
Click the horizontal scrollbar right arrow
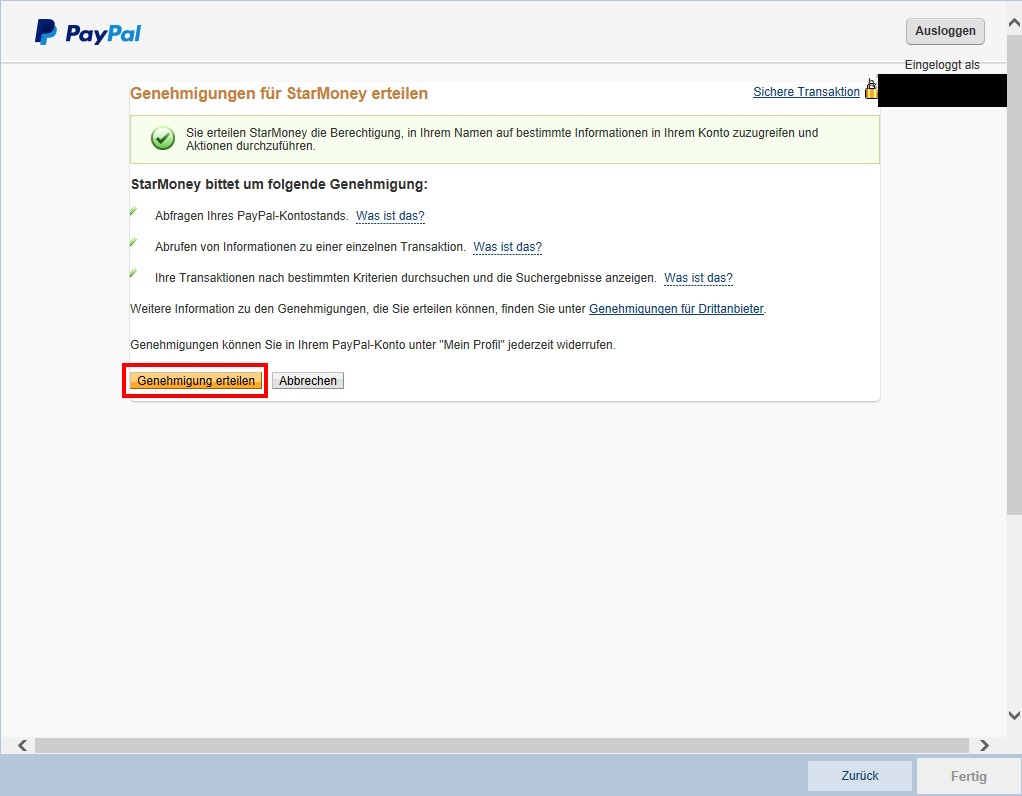(984, 745)
